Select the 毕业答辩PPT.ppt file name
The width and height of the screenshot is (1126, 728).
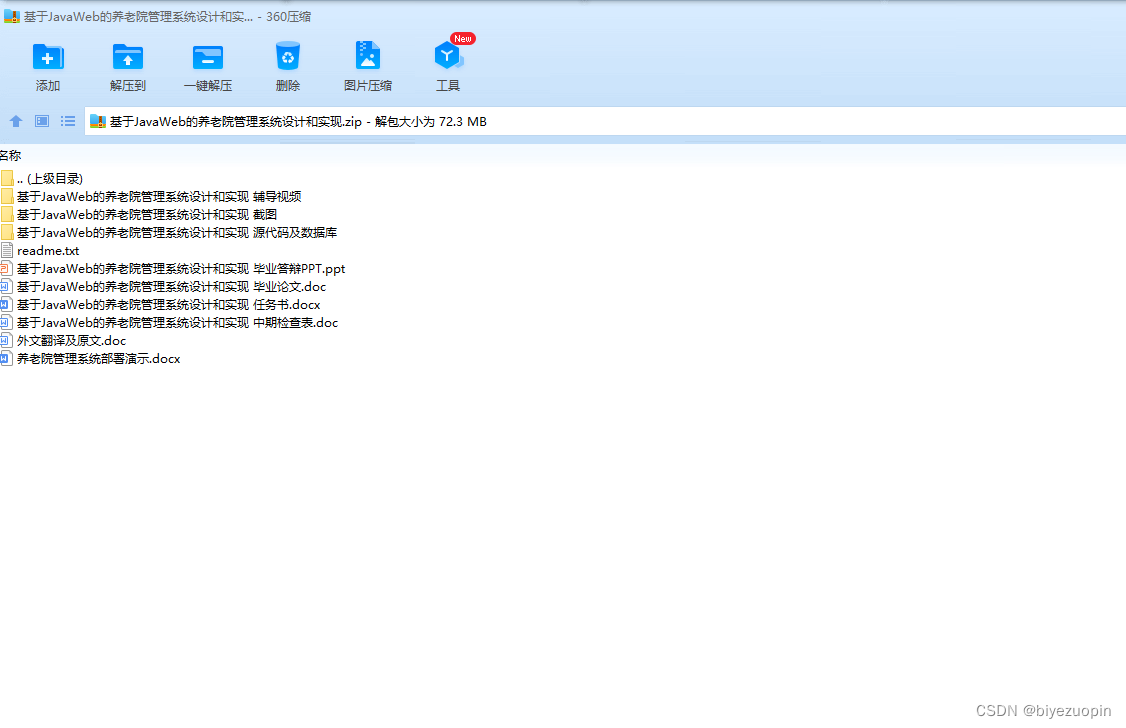pyautogui.click(x=181, y=269)
